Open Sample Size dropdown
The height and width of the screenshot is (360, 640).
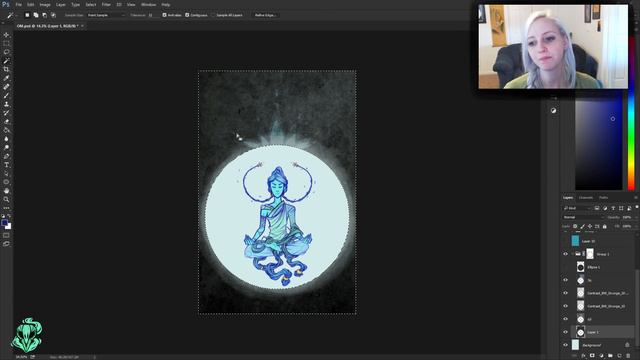107,15
